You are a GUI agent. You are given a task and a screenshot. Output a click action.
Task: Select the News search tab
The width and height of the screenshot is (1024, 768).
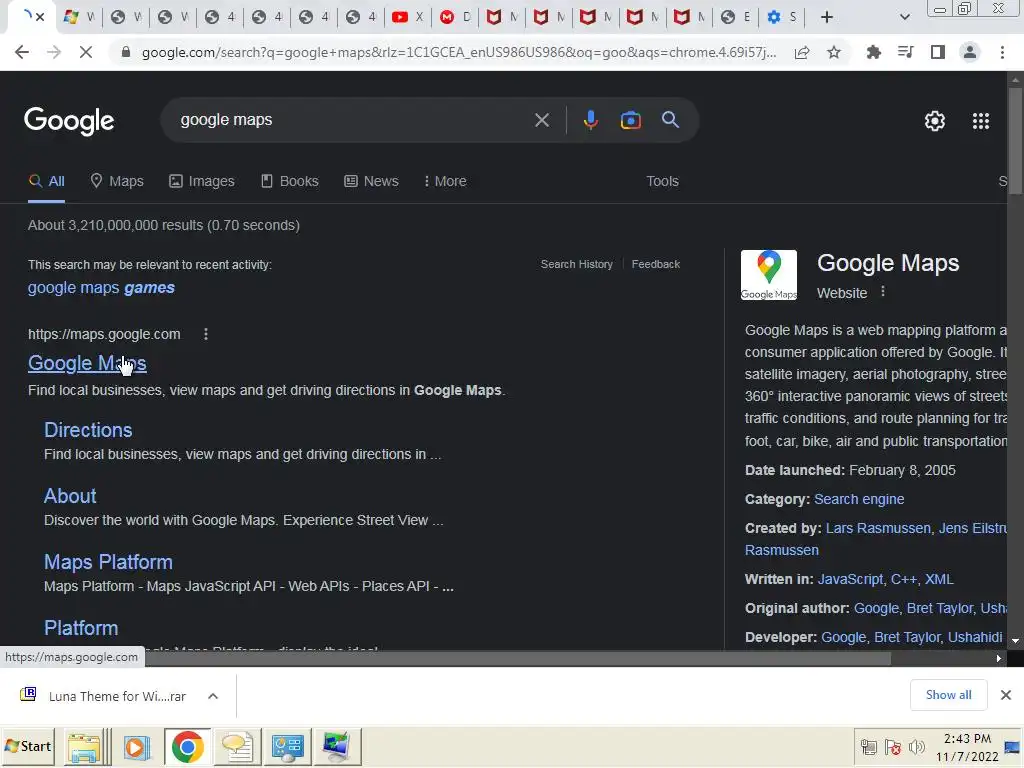tap(371, 182)
